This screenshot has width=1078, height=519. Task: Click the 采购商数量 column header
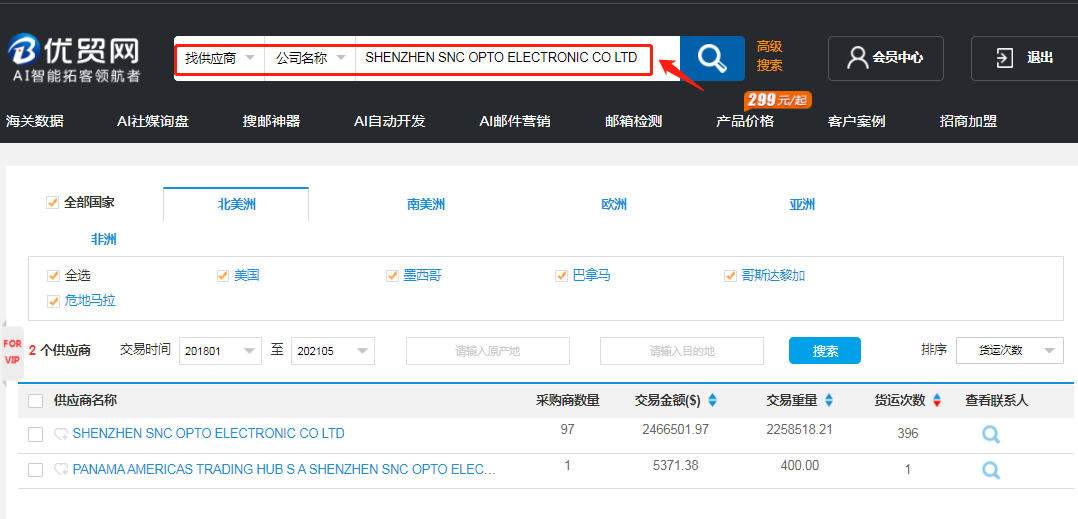[568, 400]
